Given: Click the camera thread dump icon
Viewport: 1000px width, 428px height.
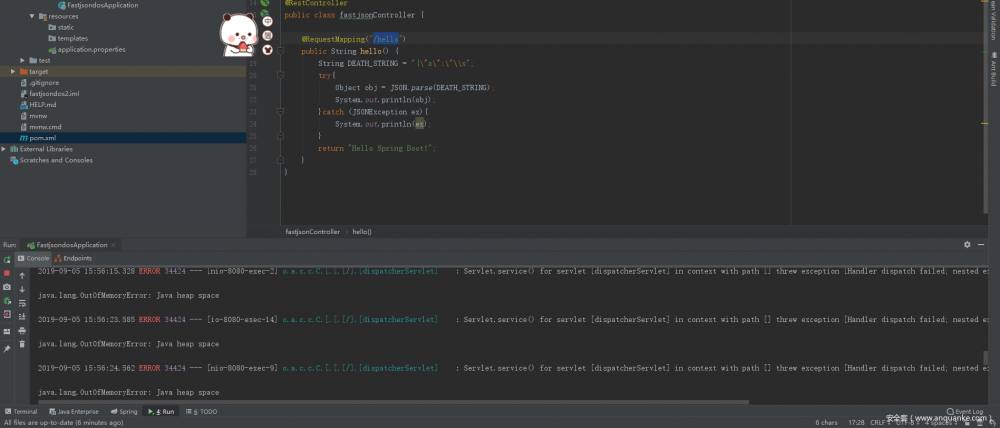Looking at the screenshot, I should [7, 287].
